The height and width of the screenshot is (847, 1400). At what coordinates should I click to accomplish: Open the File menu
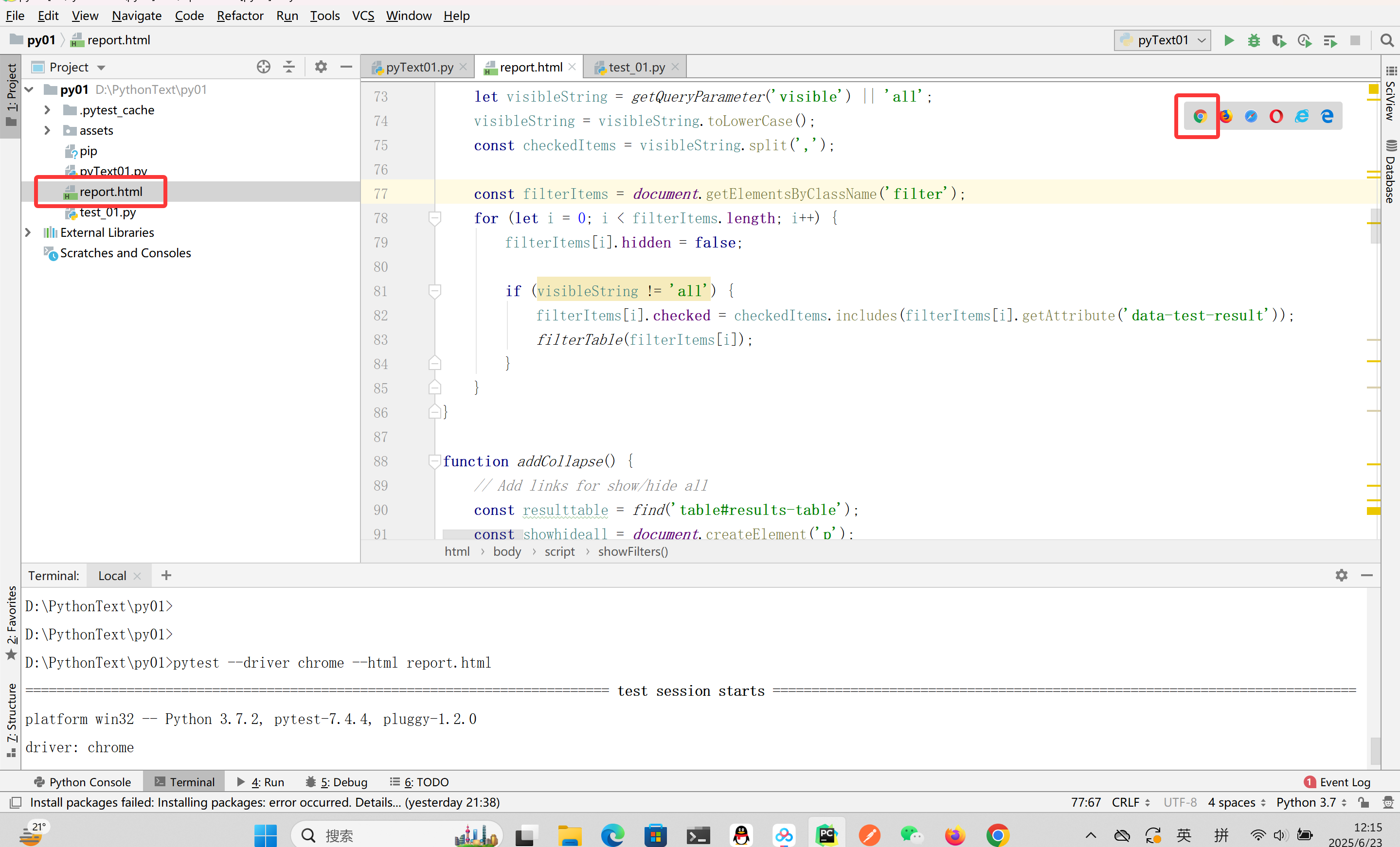pos(15,16)
